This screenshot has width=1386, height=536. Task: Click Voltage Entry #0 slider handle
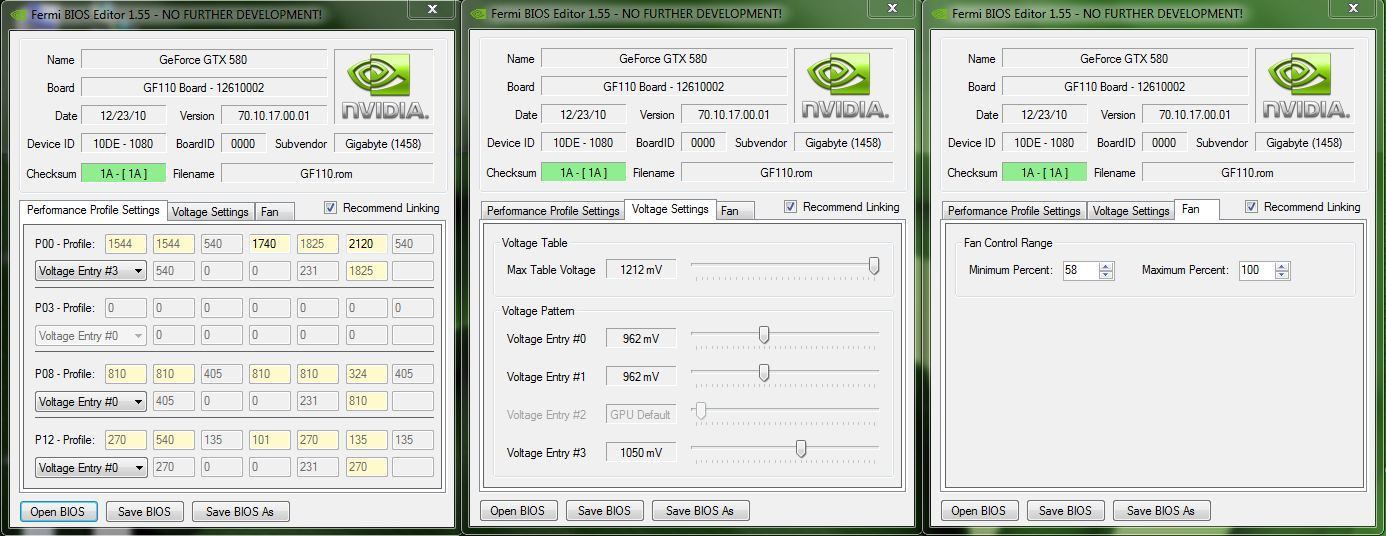click(x=764, y=335)
